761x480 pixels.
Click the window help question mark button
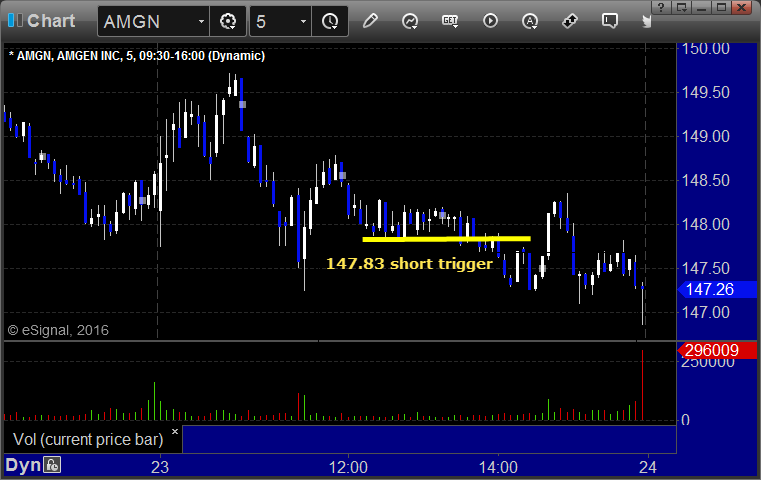(661, 7)
